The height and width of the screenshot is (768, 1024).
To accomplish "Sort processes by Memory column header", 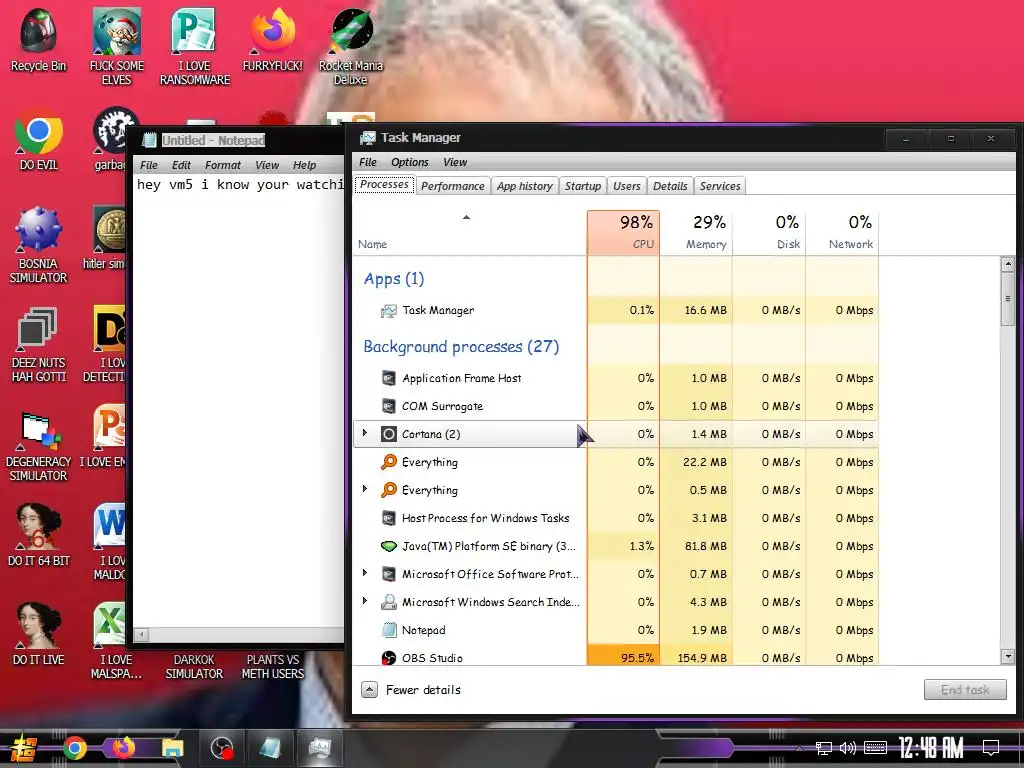I will pos(696,232).
